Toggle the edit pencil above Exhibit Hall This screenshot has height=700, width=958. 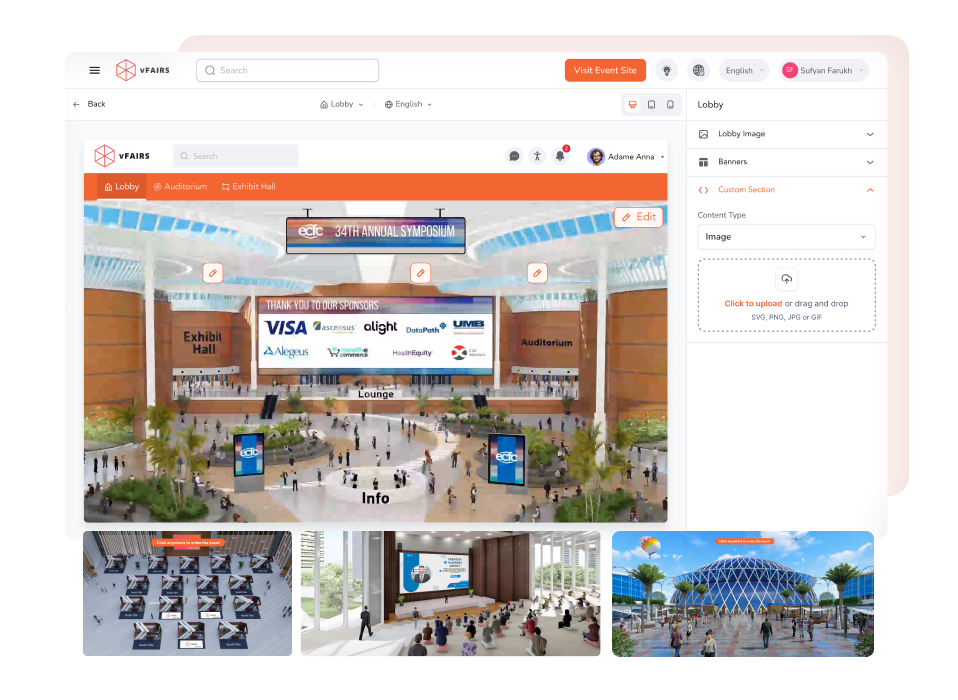tap(213, 272)
